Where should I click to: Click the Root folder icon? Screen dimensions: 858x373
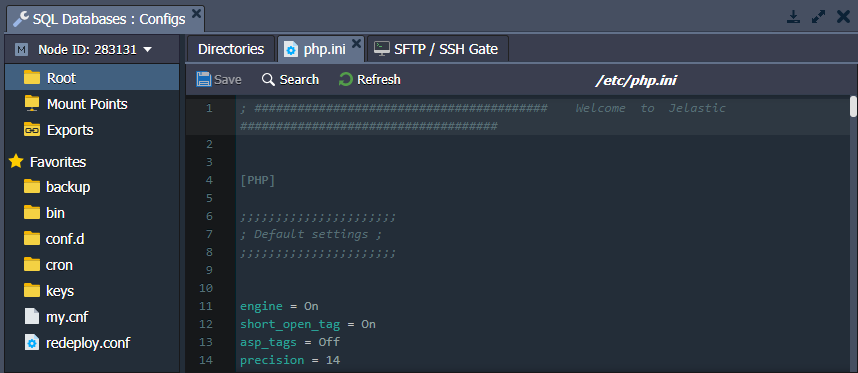(32, 78)
